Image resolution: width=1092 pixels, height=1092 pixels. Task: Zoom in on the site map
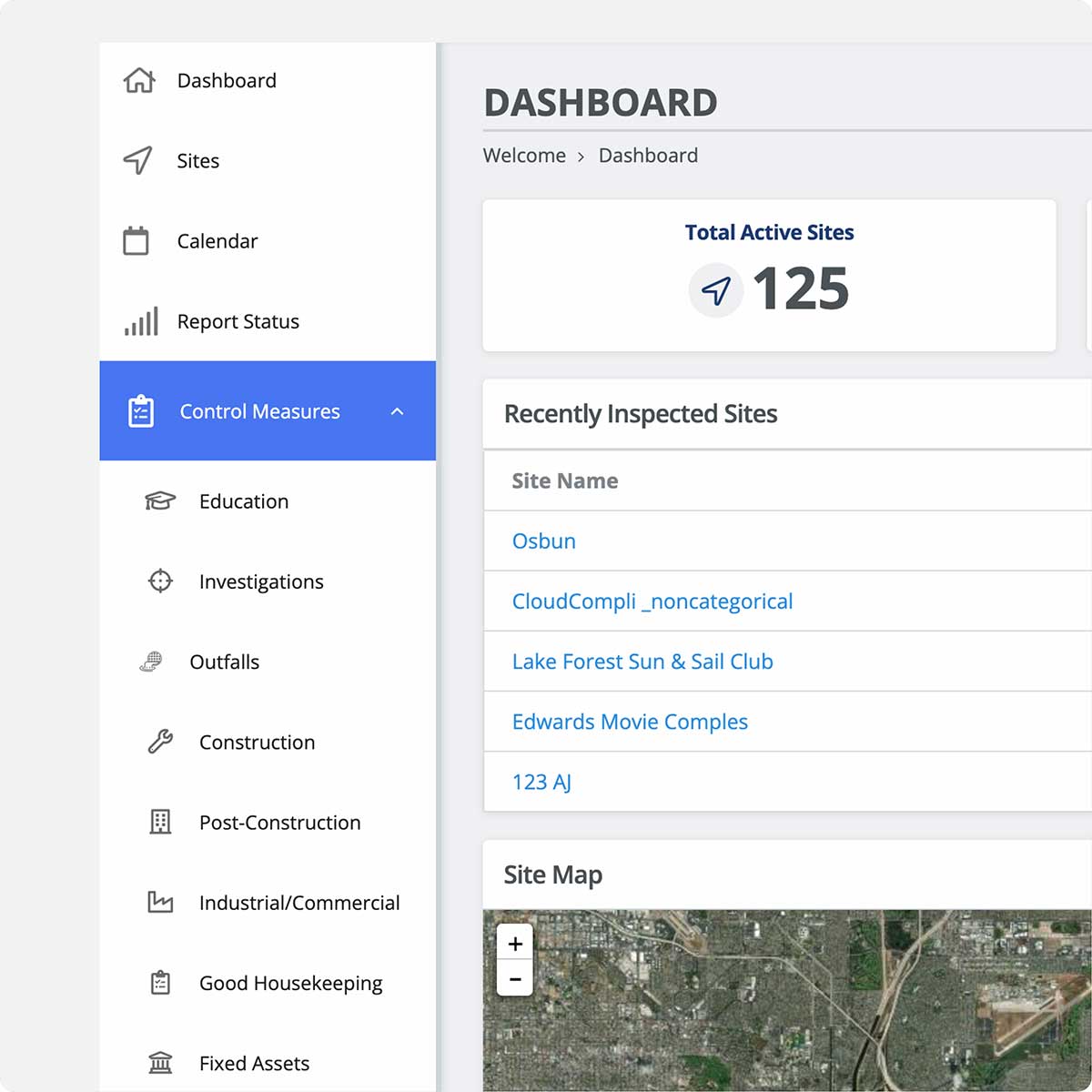click(515, 944)
